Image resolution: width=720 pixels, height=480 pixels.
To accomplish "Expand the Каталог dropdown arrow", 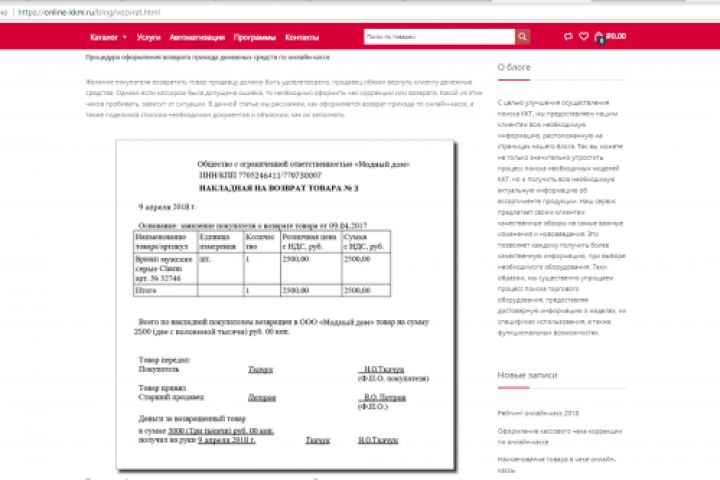I will tap(124, 37).
